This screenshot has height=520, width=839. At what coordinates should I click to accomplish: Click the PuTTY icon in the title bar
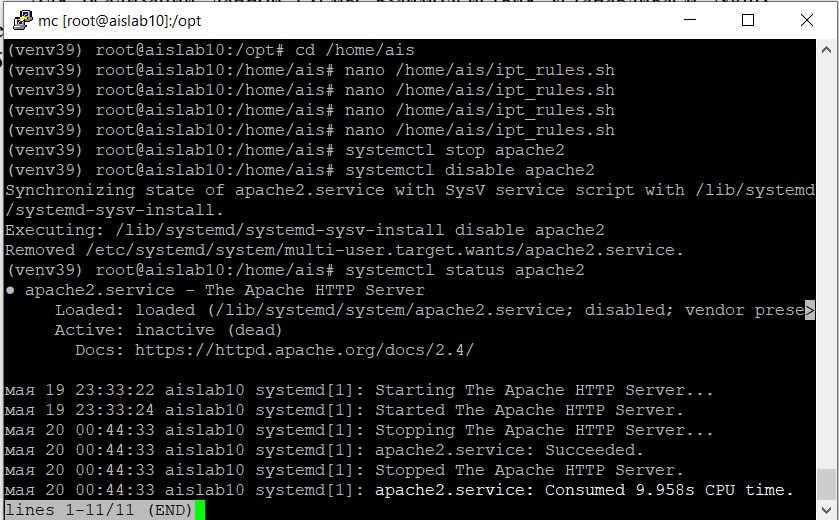coord(22,20)
